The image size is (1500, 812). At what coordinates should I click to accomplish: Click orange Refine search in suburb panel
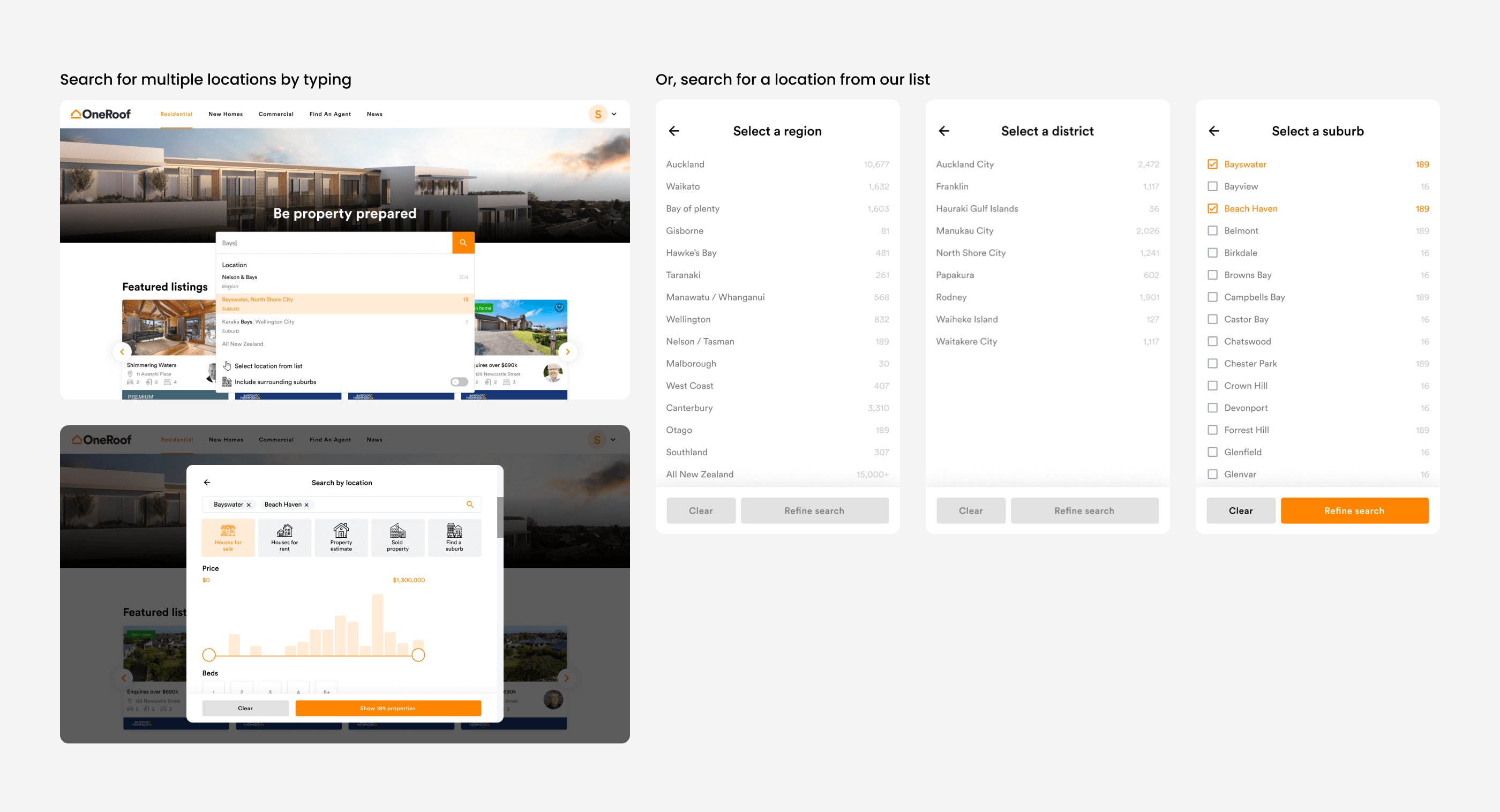pyautogui.click(x=1354, y=510)
